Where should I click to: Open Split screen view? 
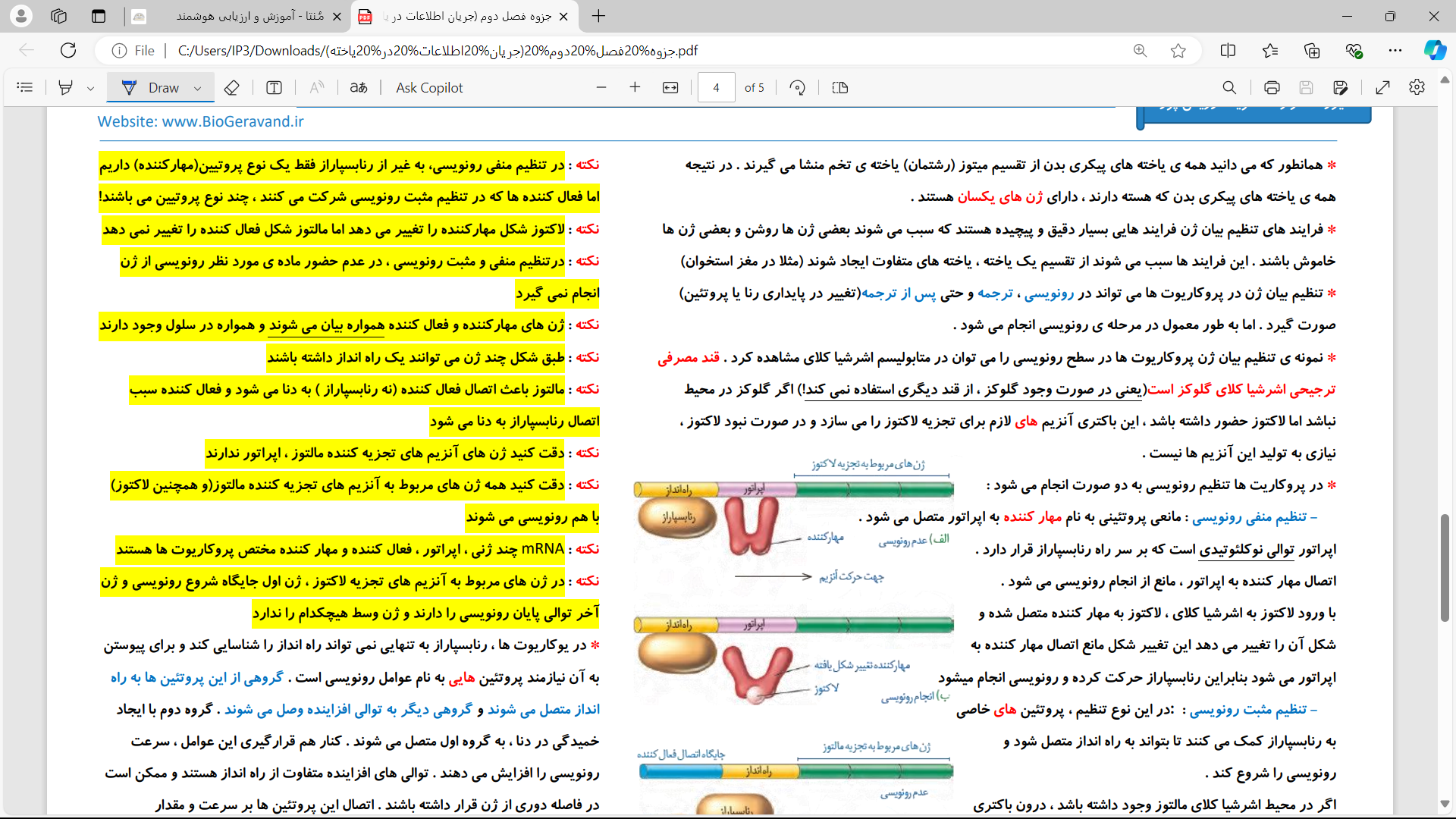tap(1228, 51)
